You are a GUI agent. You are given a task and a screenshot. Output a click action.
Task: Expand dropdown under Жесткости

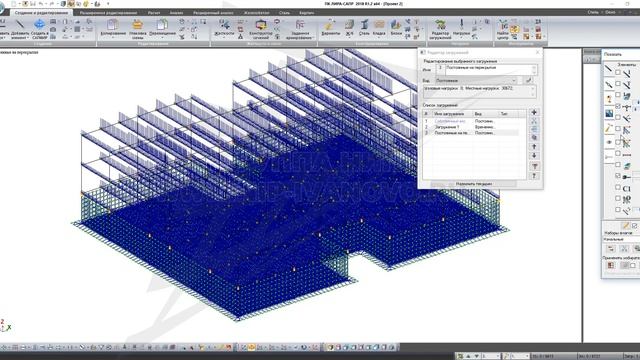tap(224, 38)
